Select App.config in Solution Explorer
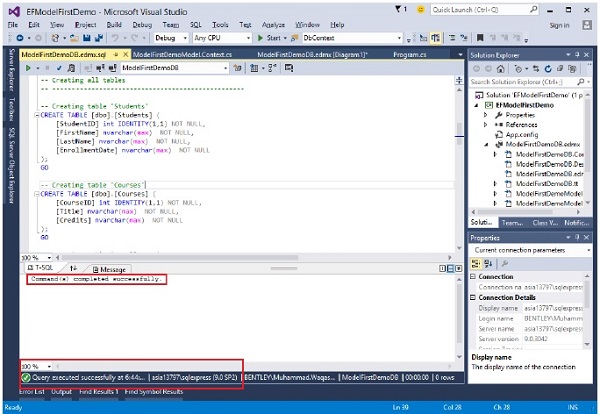 click(520, 133)
